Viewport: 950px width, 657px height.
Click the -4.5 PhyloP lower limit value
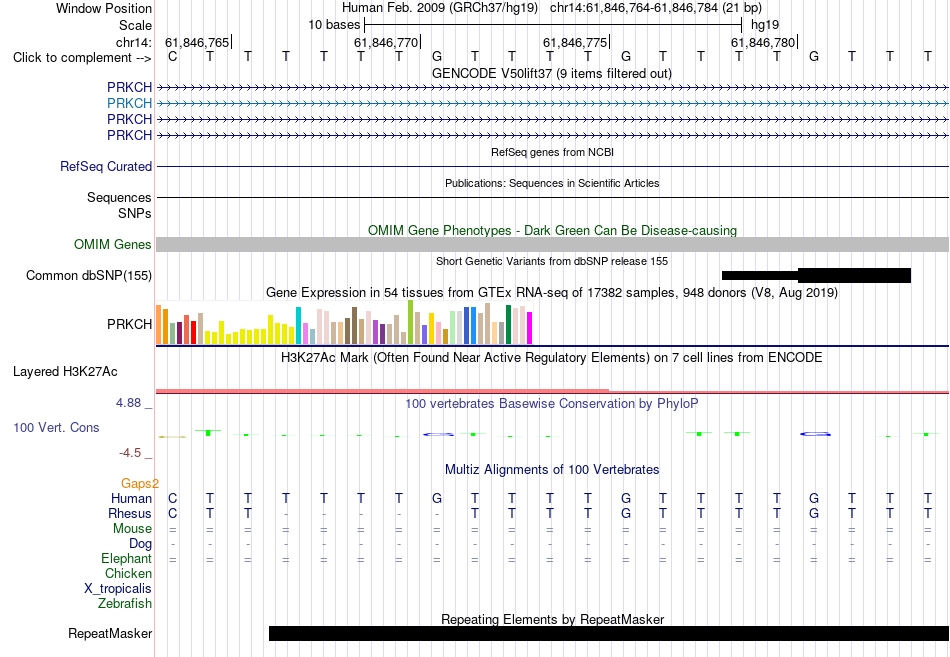130,453
